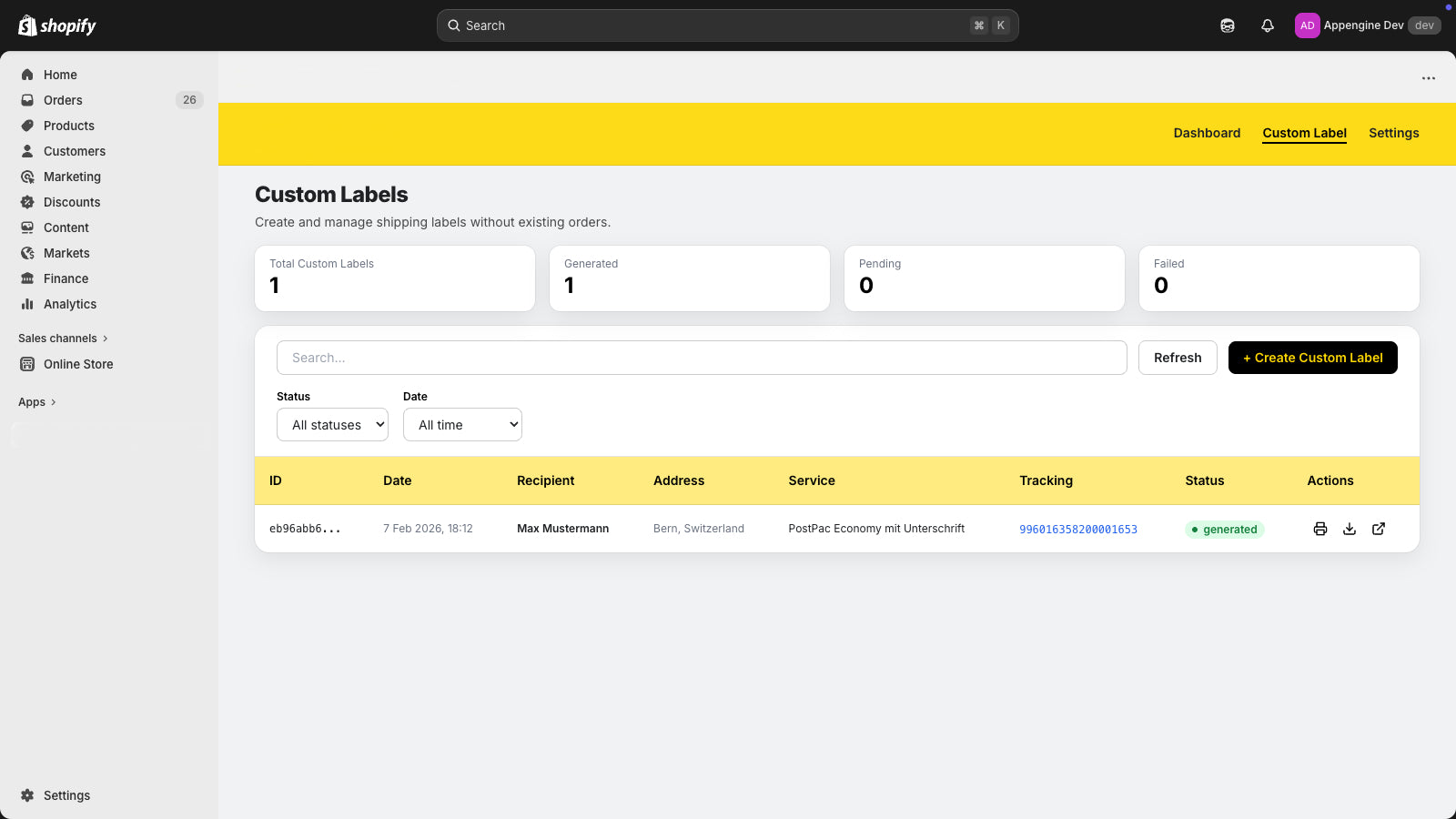Print the label for Max Mustermann
The image size is (1456, 819).
(x=1320, y=529)
